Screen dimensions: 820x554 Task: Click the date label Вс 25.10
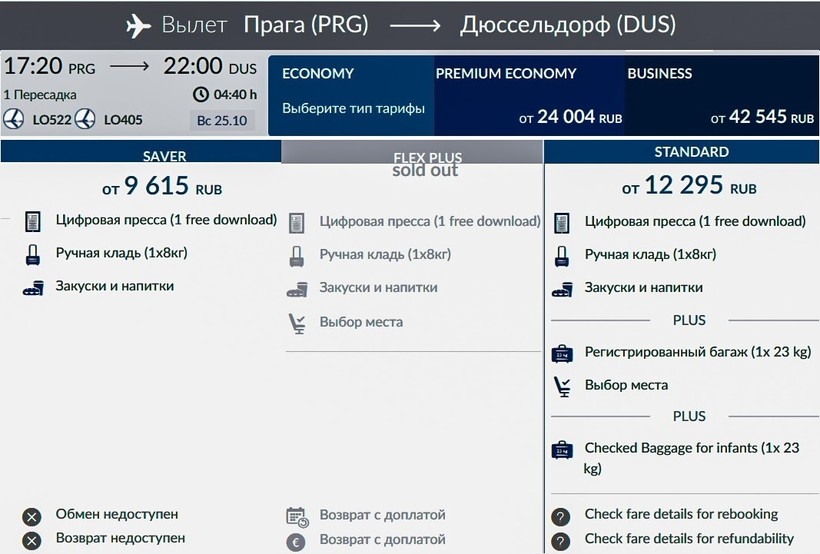tap(222, 120)
